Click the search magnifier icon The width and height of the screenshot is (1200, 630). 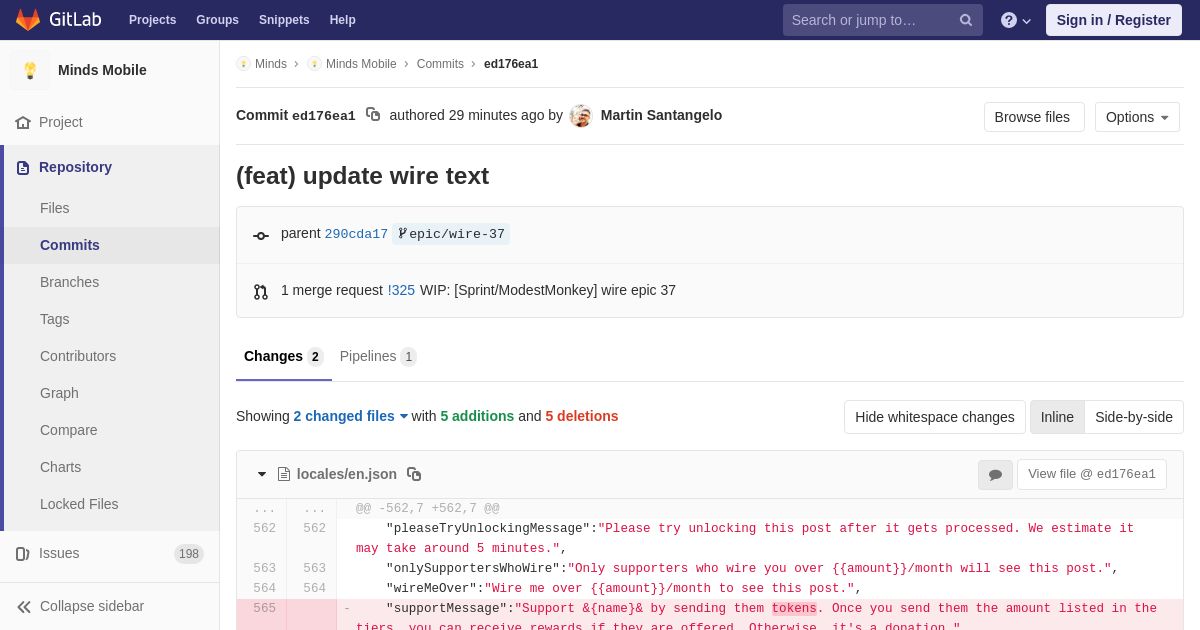pos(965,20)
